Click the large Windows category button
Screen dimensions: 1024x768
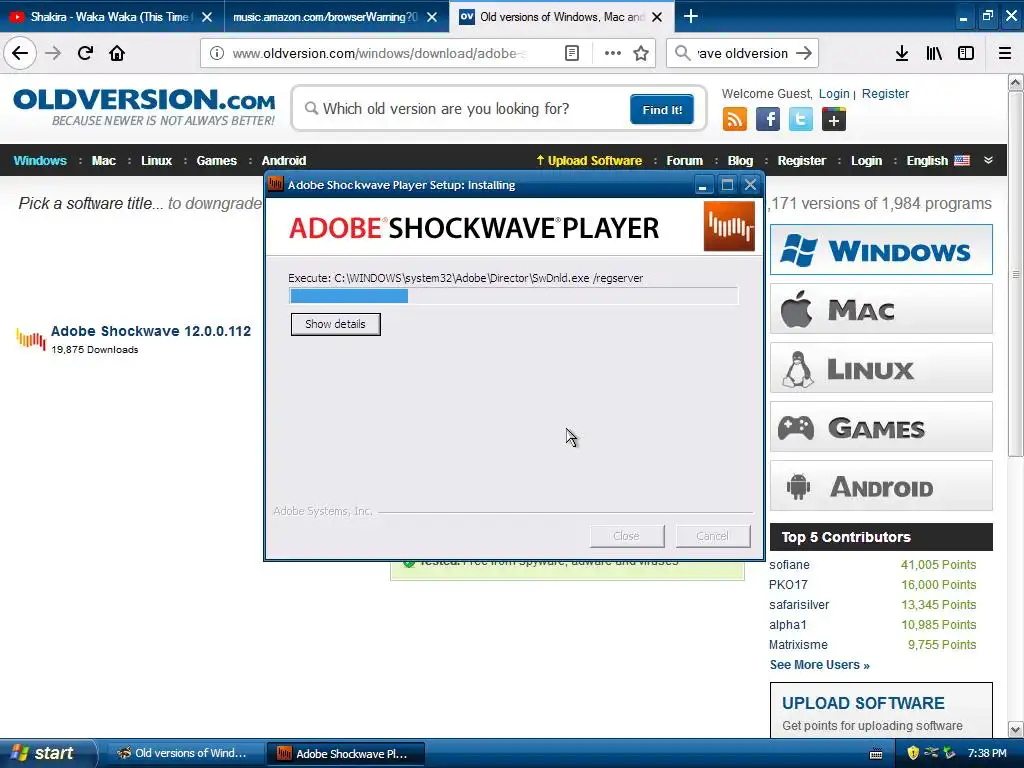(x=881, y=249)
